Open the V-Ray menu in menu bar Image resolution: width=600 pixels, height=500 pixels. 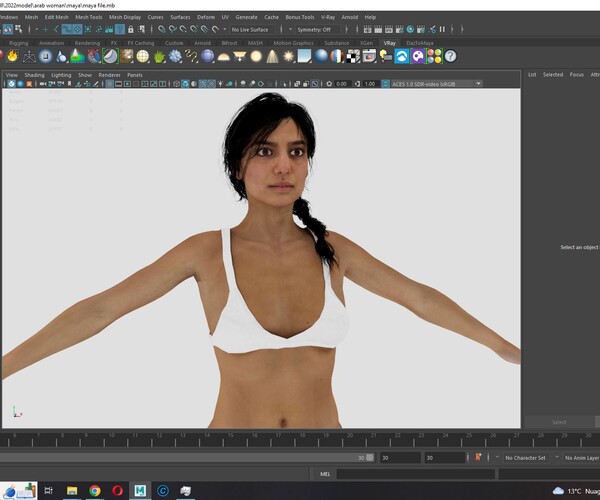328,17
